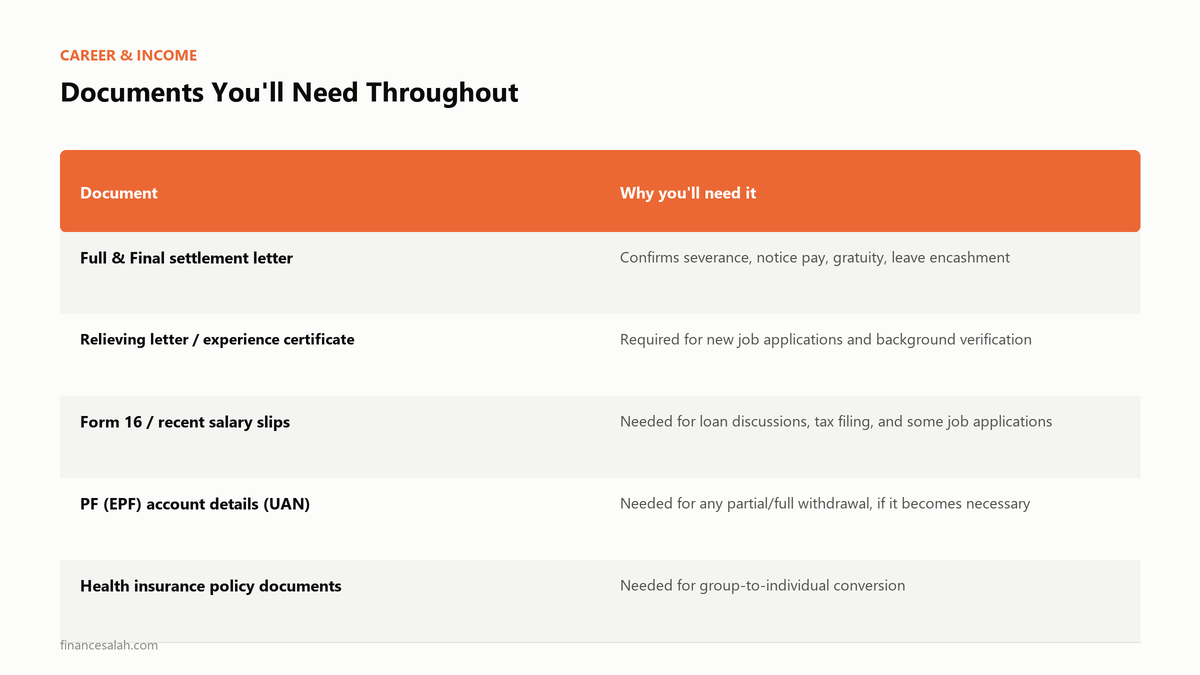The width and height of the screenshot is (1200, 675).
Task: Click 'Needed for group-to-individual conversion' text
Action: click(x=762, y=586)
